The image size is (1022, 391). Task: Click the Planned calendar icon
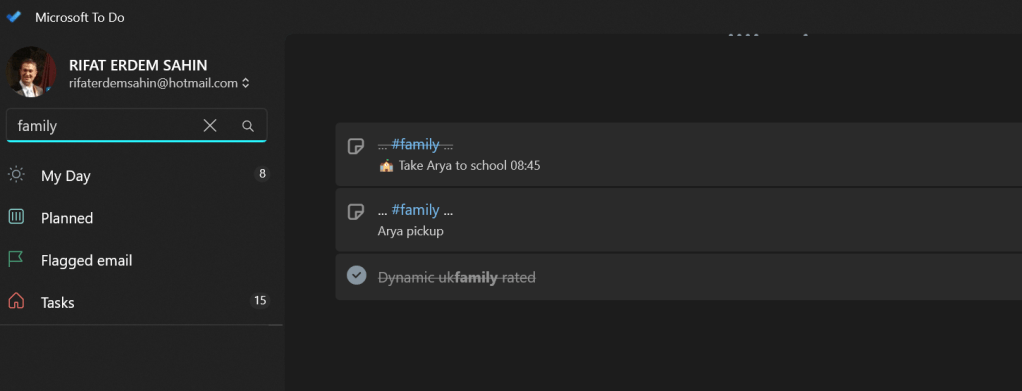pos(16,217)
